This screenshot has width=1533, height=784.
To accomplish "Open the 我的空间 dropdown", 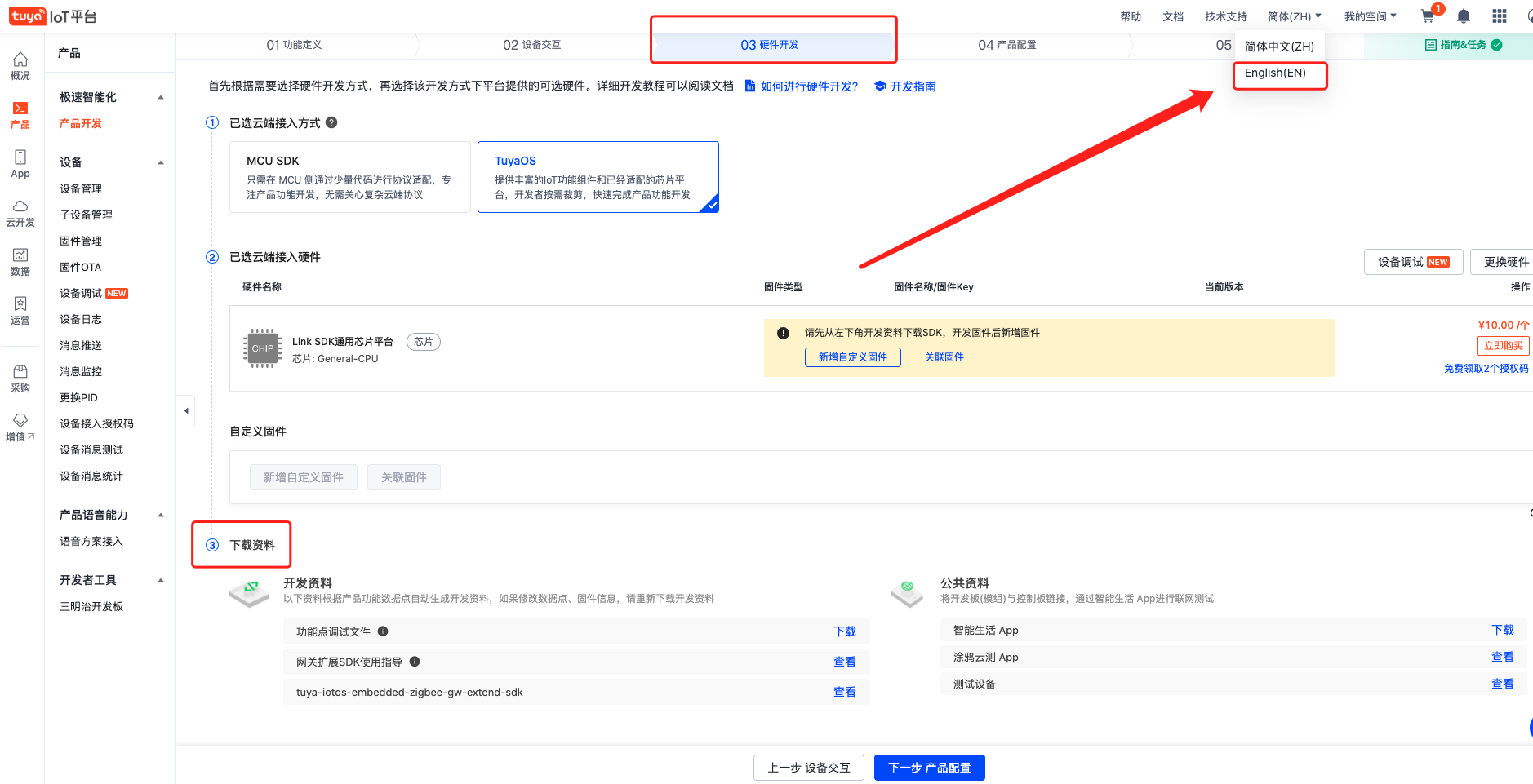I will click(x=1370, y=16).
